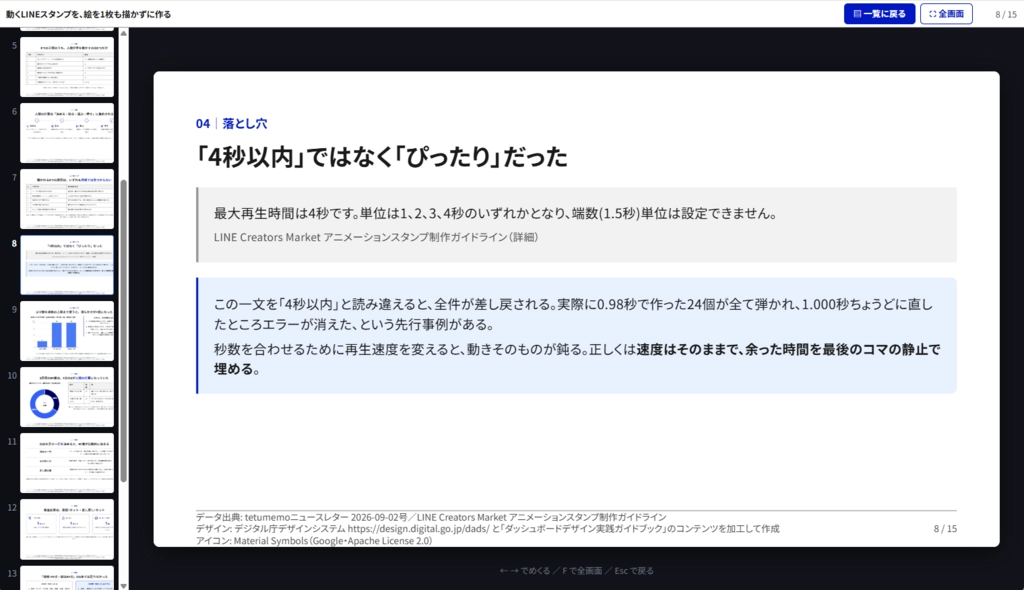Click the thumbnail list scroll-up arrow
Image resolution: width=1024 pixels, height=590 pixels.
point(123,33)
